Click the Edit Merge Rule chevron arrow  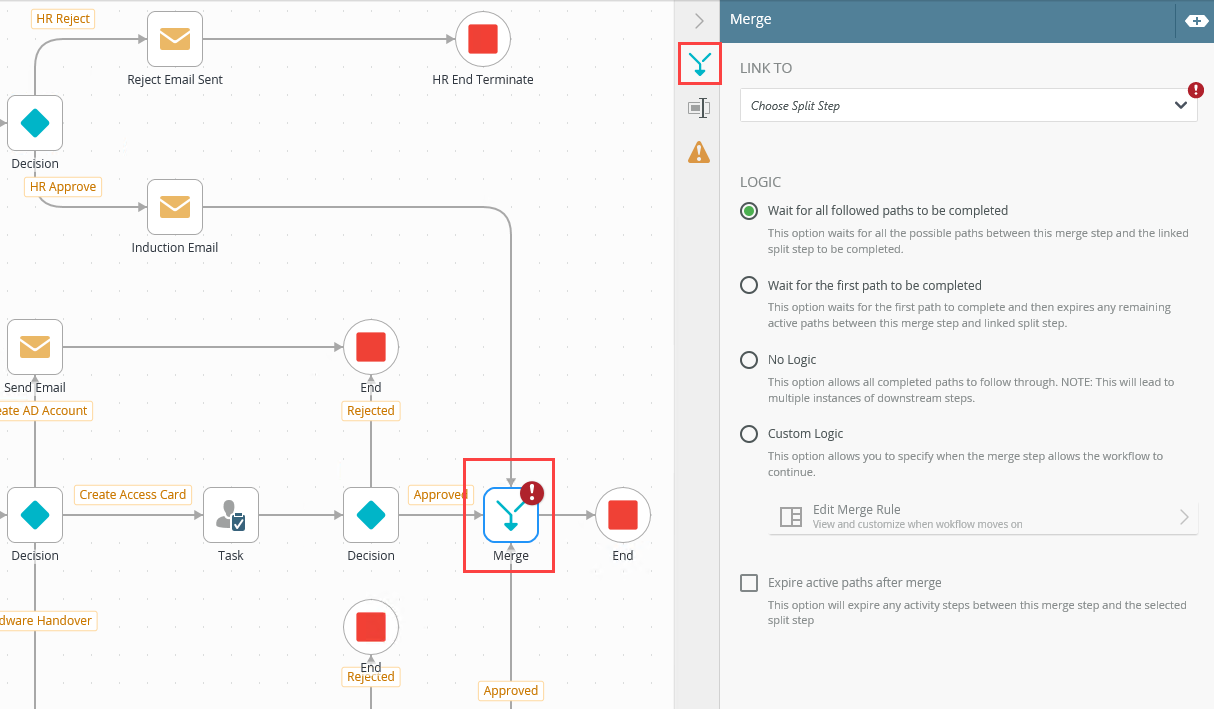[x=1184, y=516]
